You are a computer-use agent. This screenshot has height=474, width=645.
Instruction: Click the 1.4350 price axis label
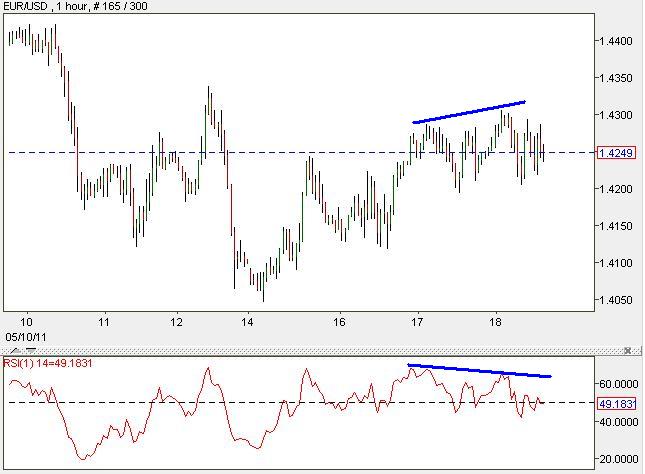(x=616, y=78)
